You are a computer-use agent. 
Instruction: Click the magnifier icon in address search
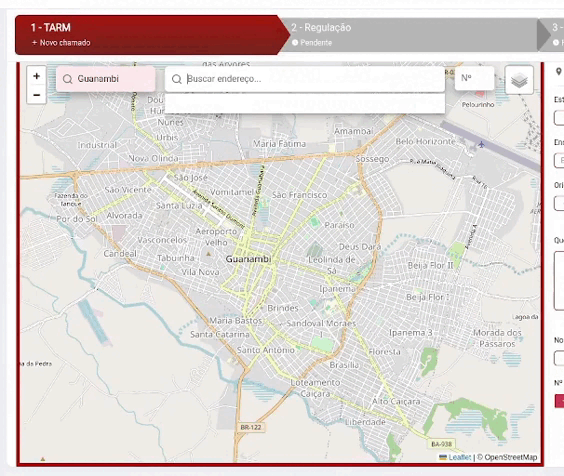pos(177,79)
